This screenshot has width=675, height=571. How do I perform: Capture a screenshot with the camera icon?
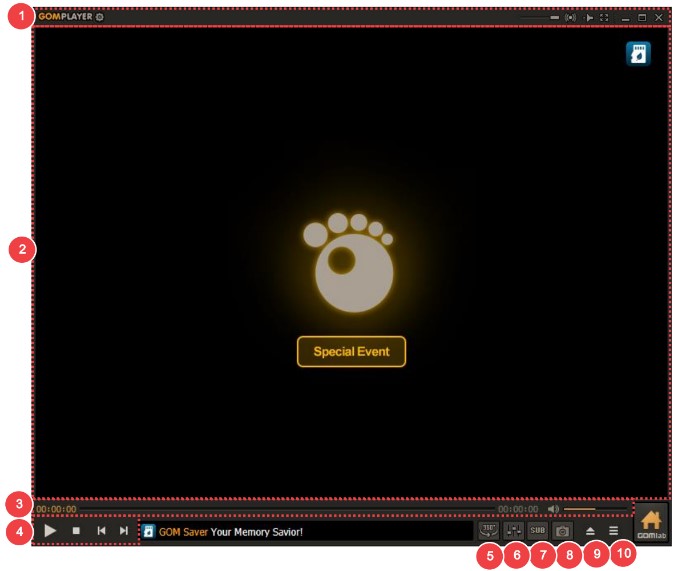pyautogui.click(x=563, y=531)
